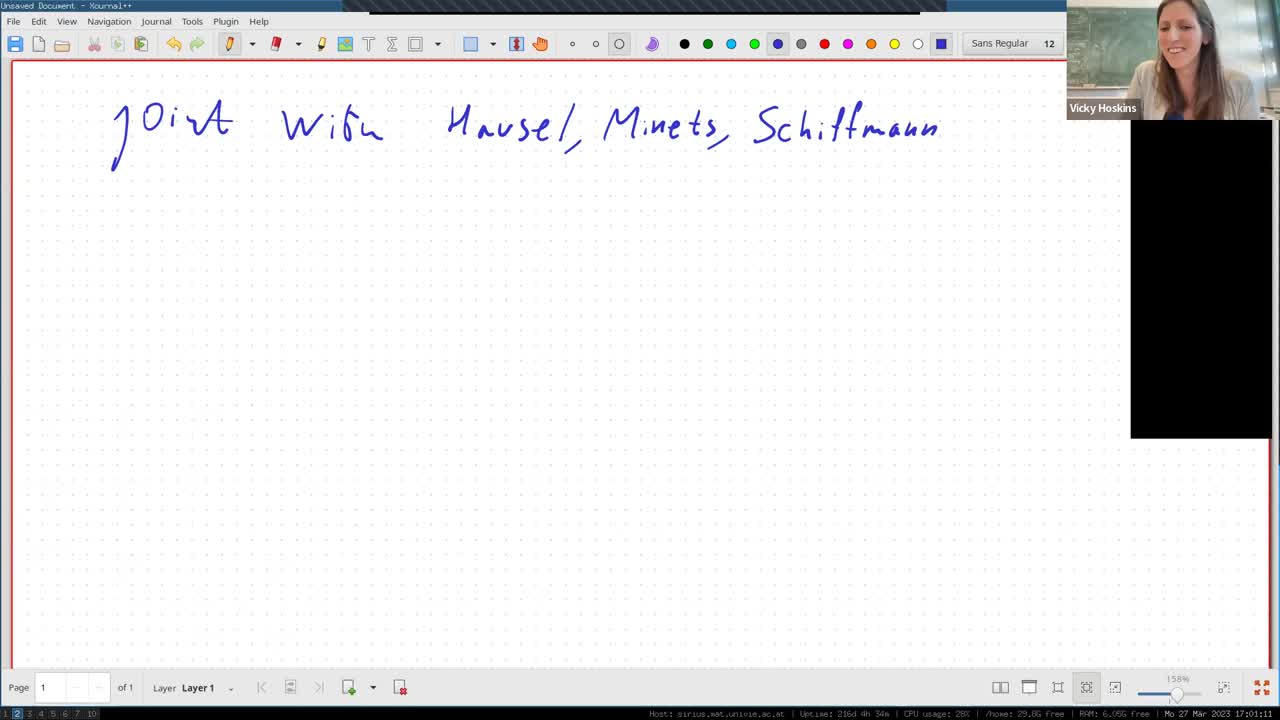Viewport: 1280px width, 720px height.
Task: Go to the annotated page icon
Action: tap(291, 688)
